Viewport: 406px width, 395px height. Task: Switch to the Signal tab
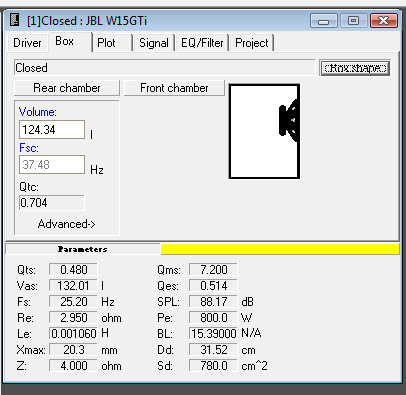tap(154, 43)
